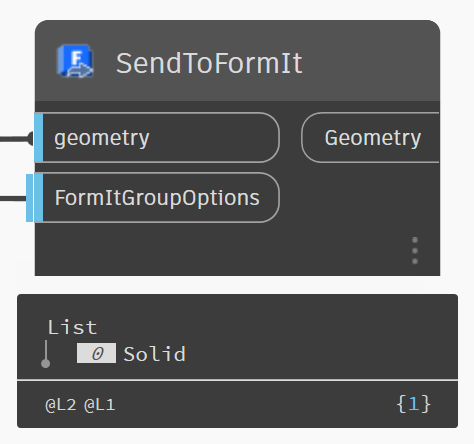
Task: Click the wire entering geometry port
Action: coord(15,138)
